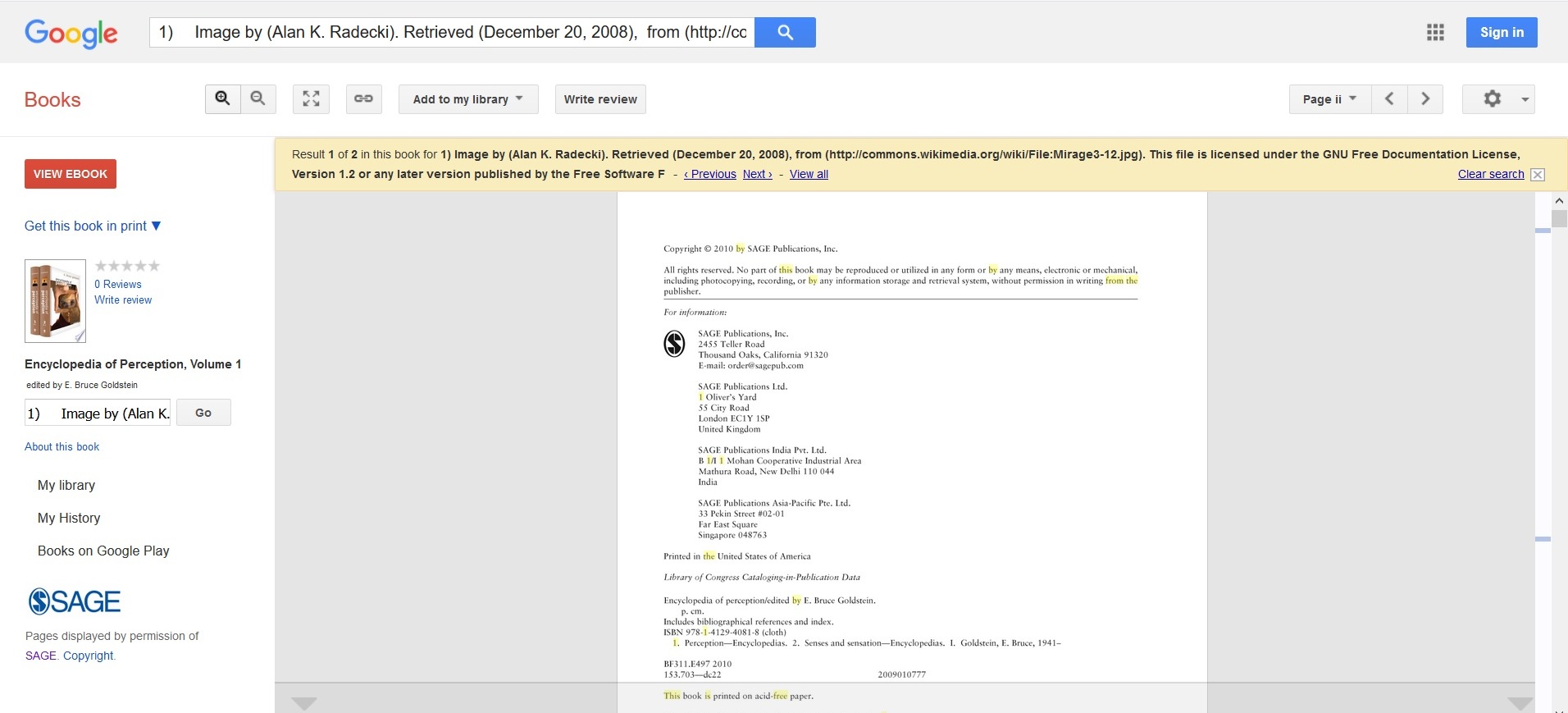Click the Encyclopedia of Perception, Volume 1 title
Viewport: 1568px width, 713px height.
tap(133, 364)
